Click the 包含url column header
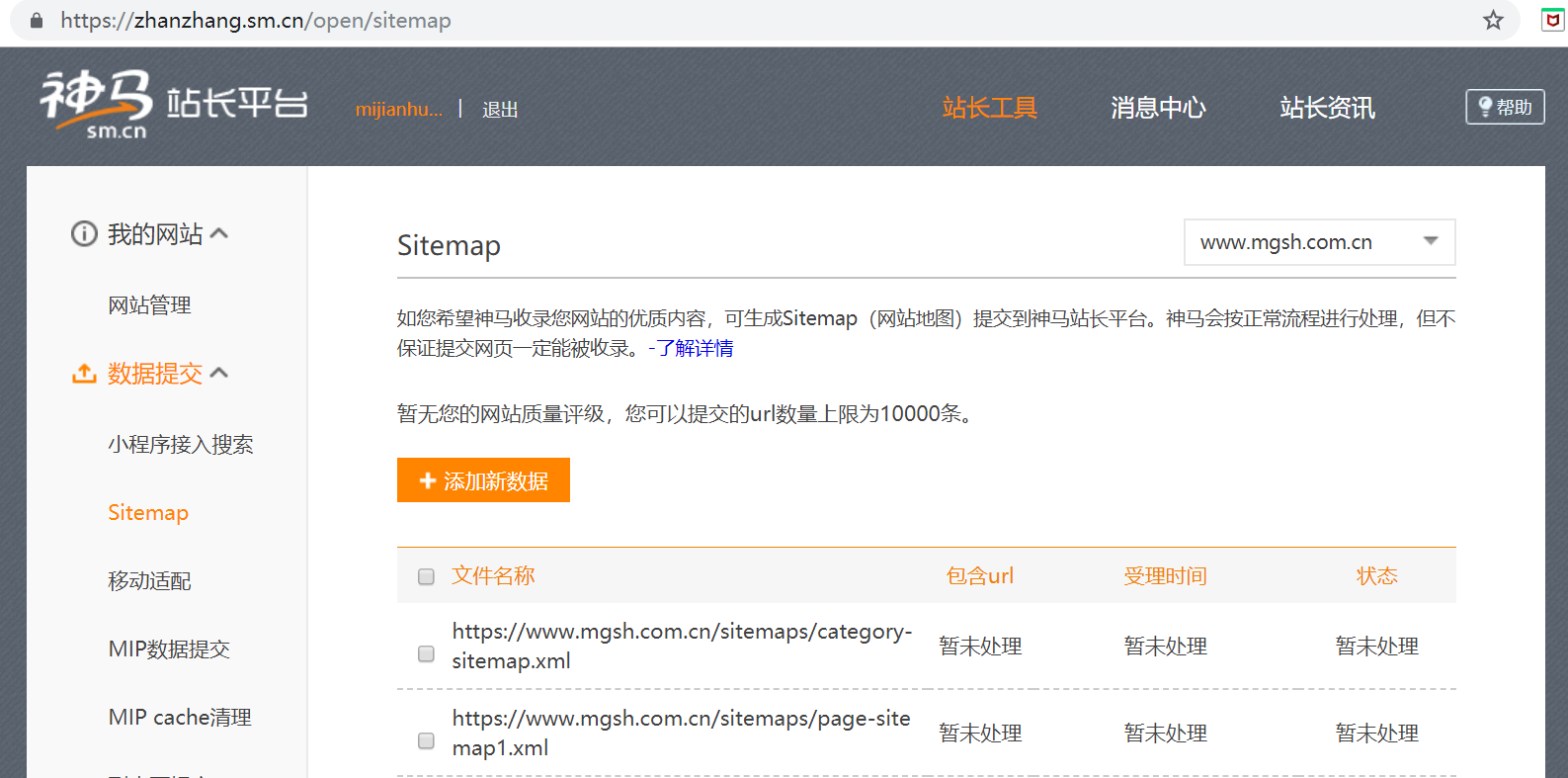The width and height of the screenshot is (1568, 778). point(979,575)
